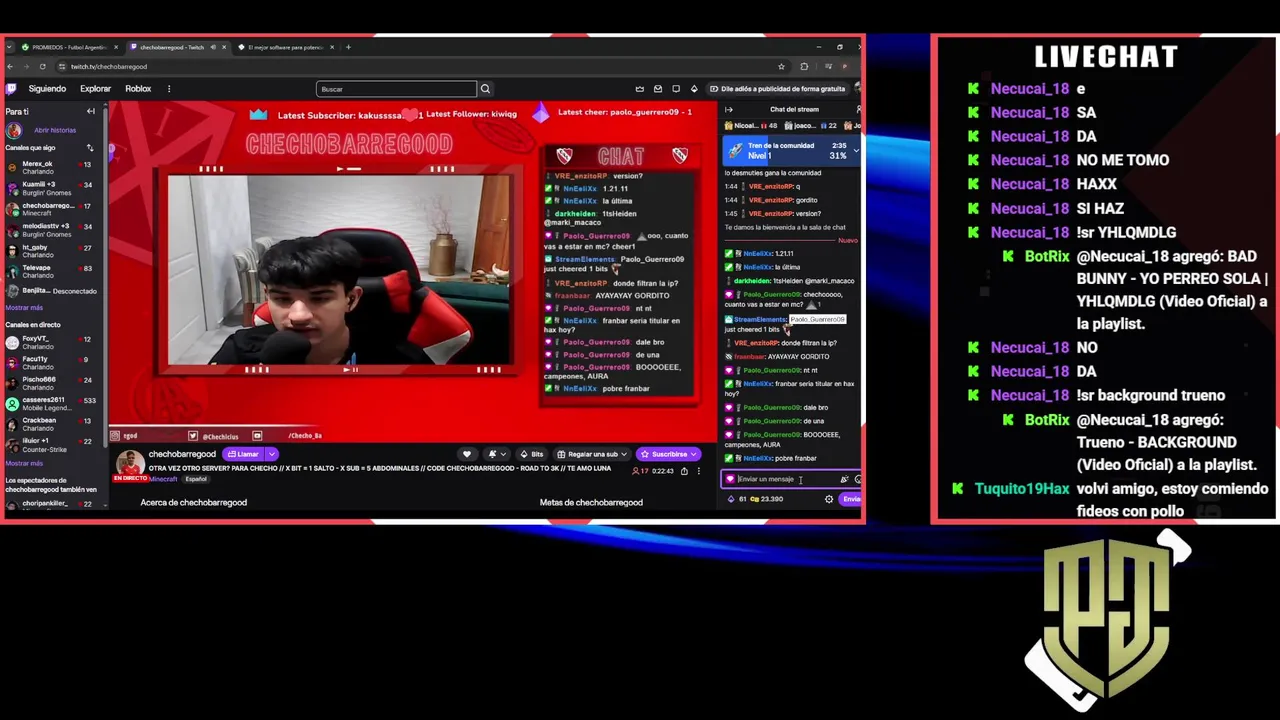Open chechobarregood streamer avatar
Screen dimensions: 1280x720
coord(130,464)
